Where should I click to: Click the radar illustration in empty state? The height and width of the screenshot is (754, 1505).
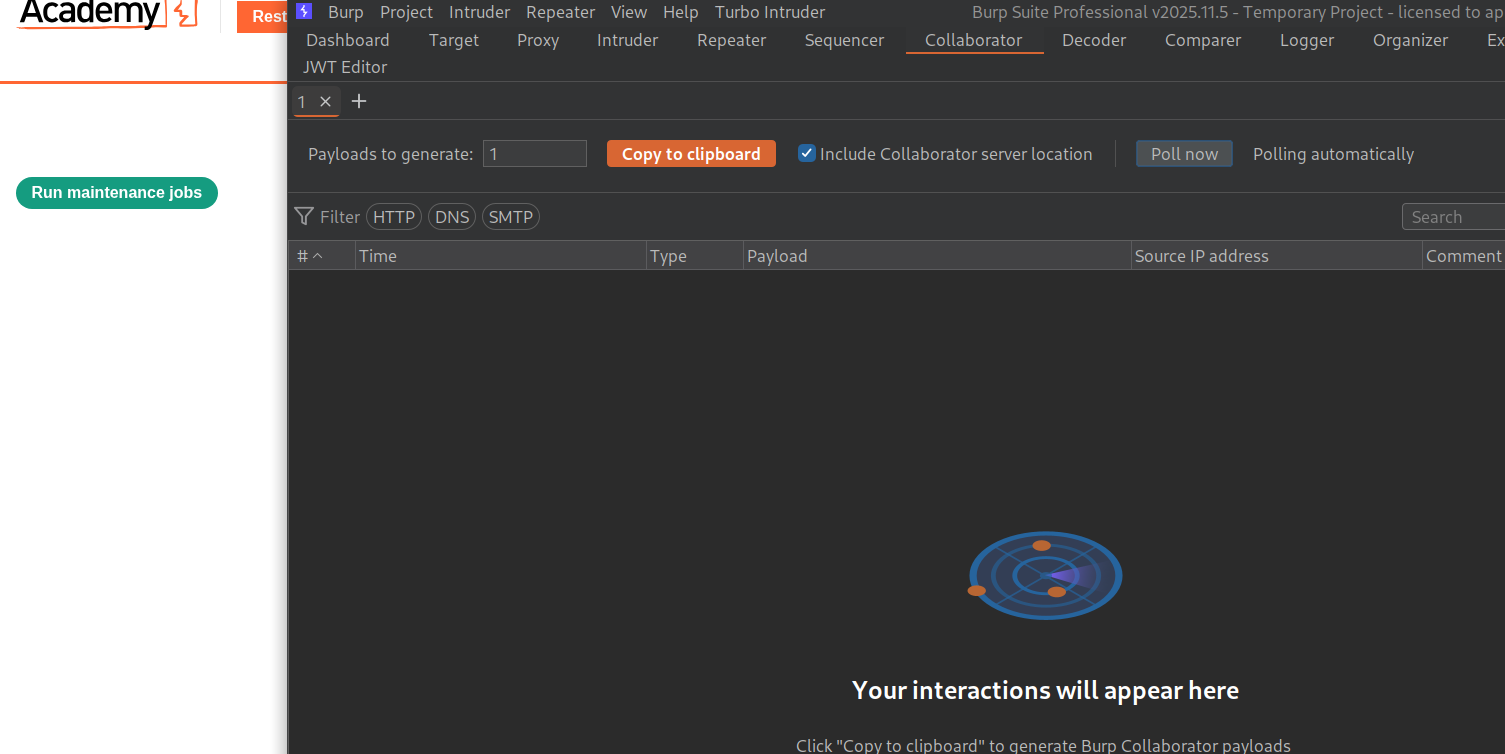coord(1045,575)
